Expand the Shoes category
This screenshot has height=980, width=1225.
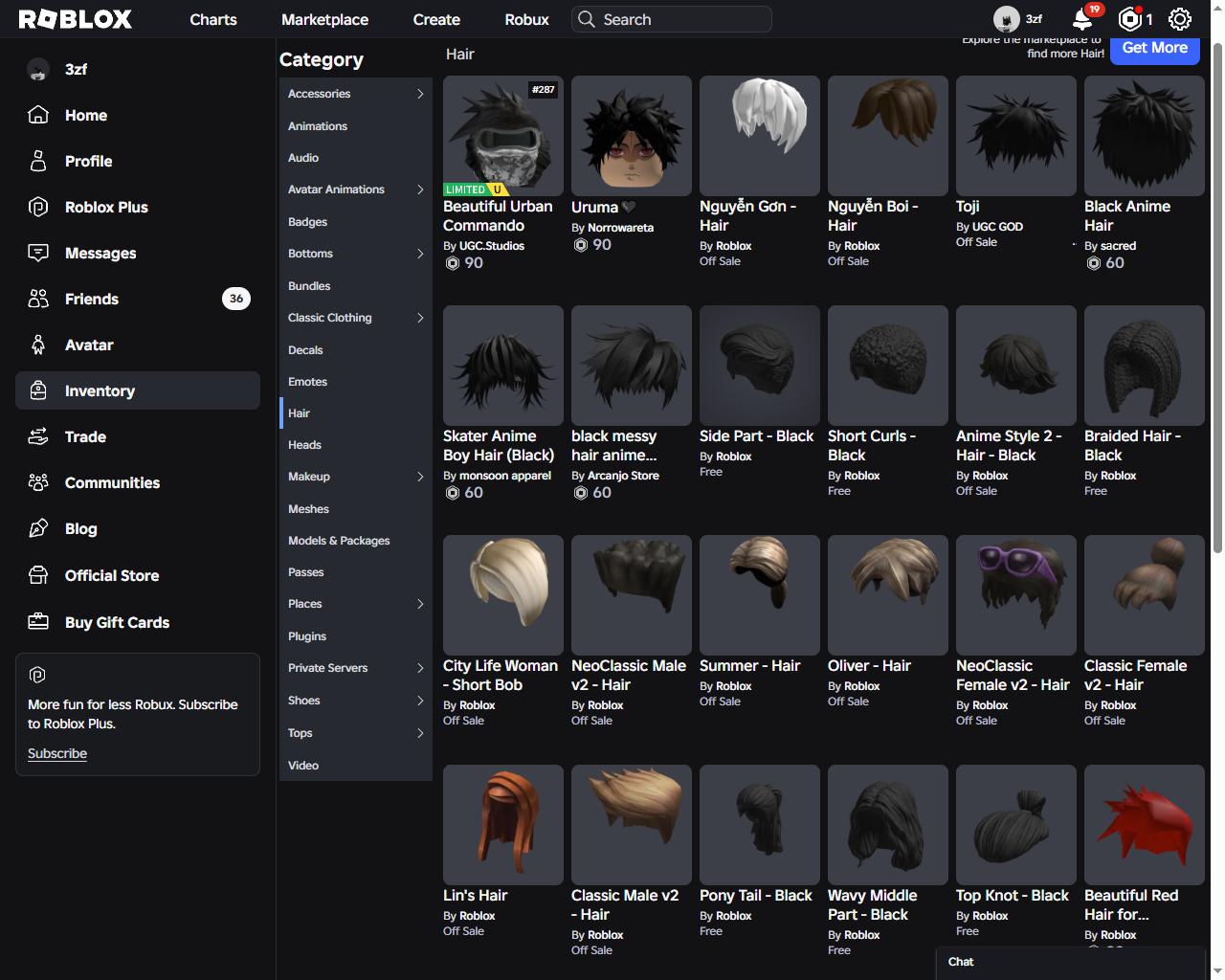[x=420, y=701]
